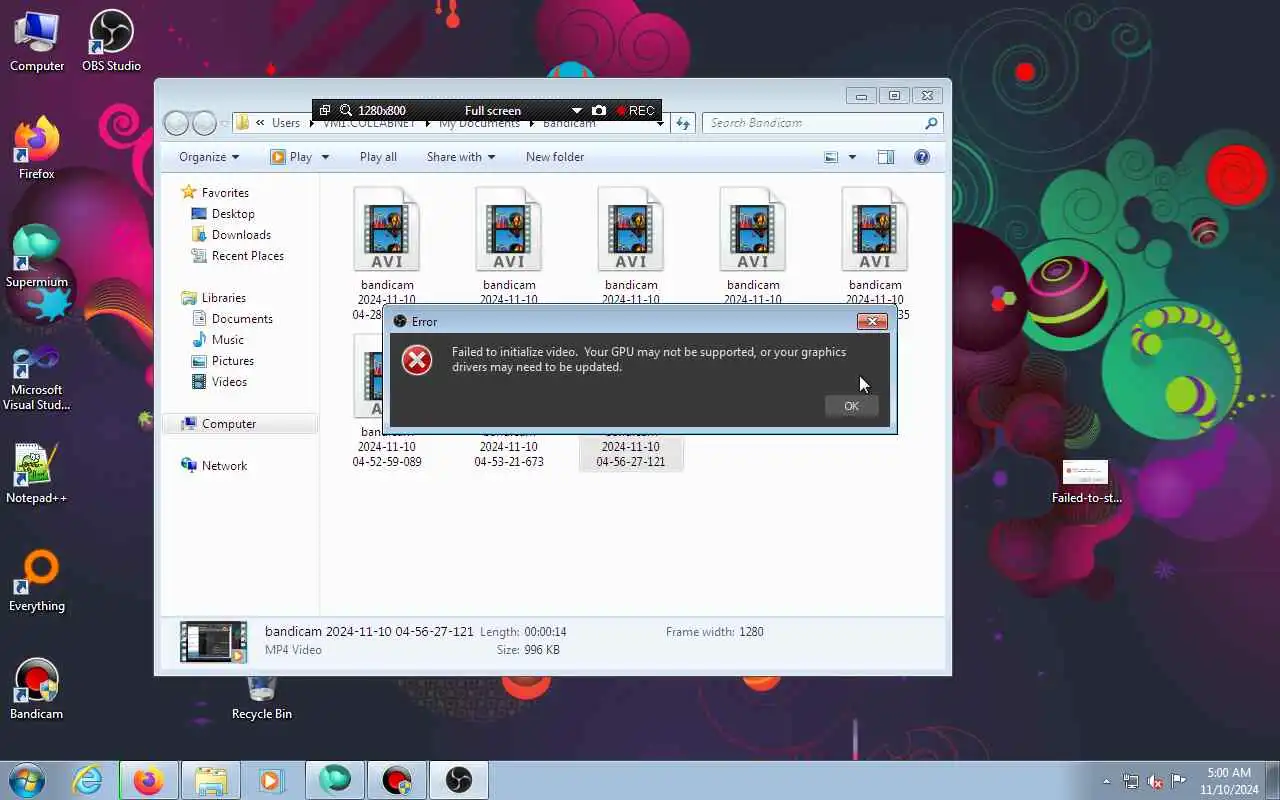Switch to Windows Explorer in taskbar
Viewport: 1280px width, 800px height.
click(210, 780)
